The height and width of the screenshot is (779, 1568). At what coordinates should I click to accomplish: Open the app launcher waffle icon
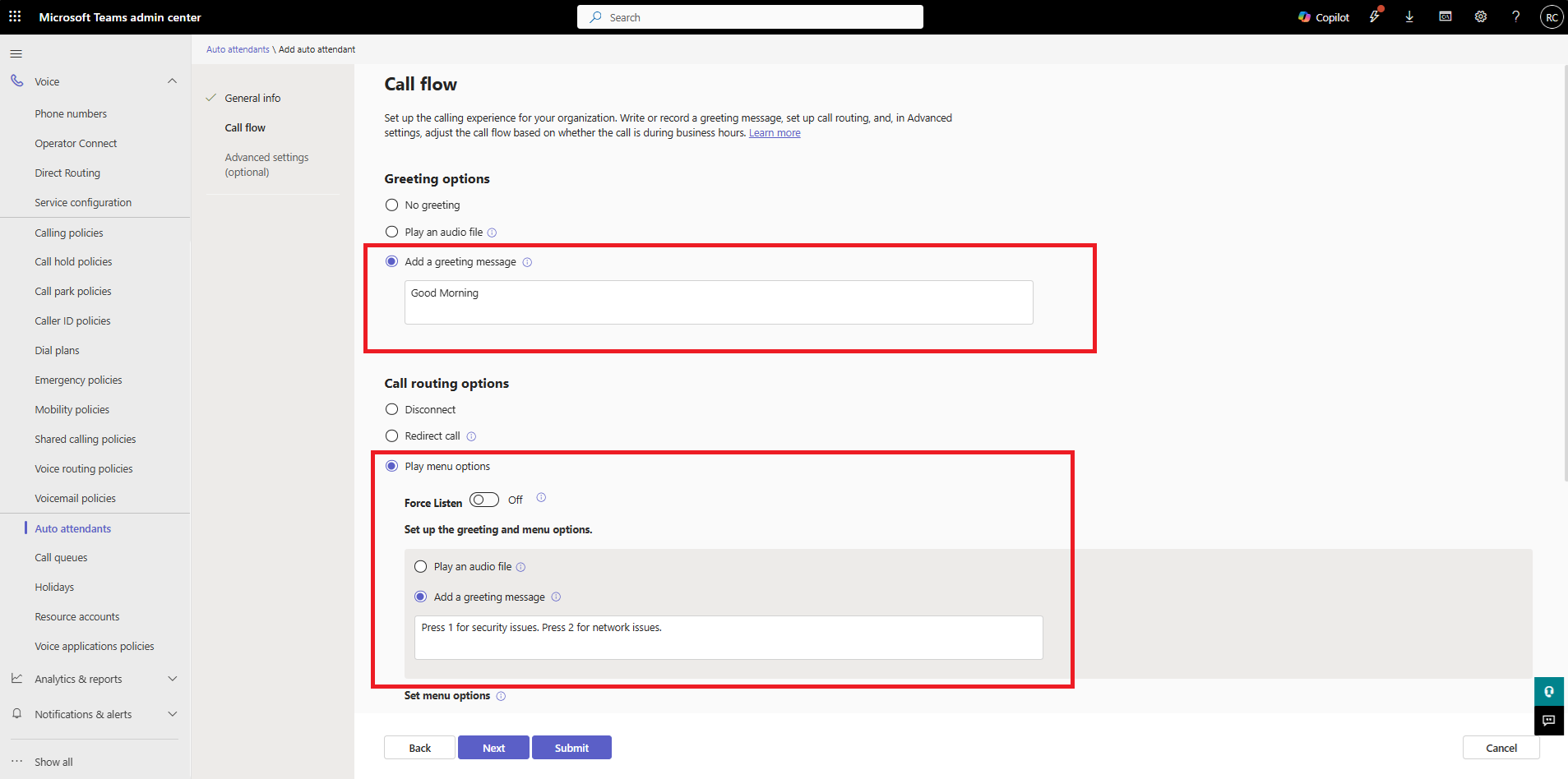pyautogui.click(x=15, y=16)
